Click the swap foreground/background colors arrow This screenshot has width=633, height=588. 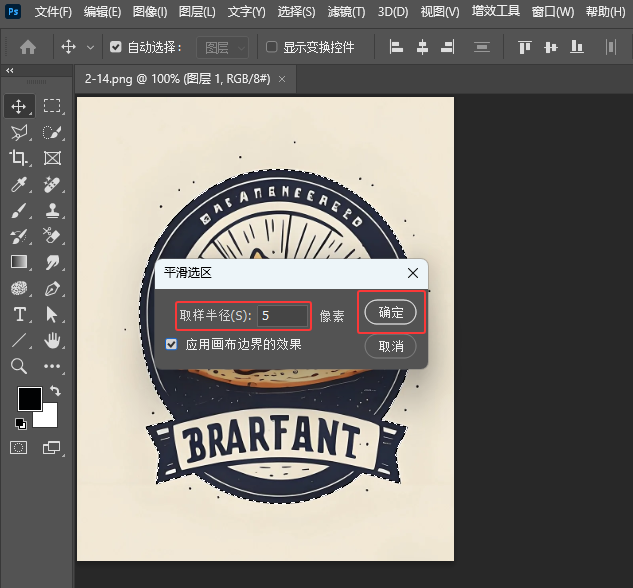coord(55,391)
